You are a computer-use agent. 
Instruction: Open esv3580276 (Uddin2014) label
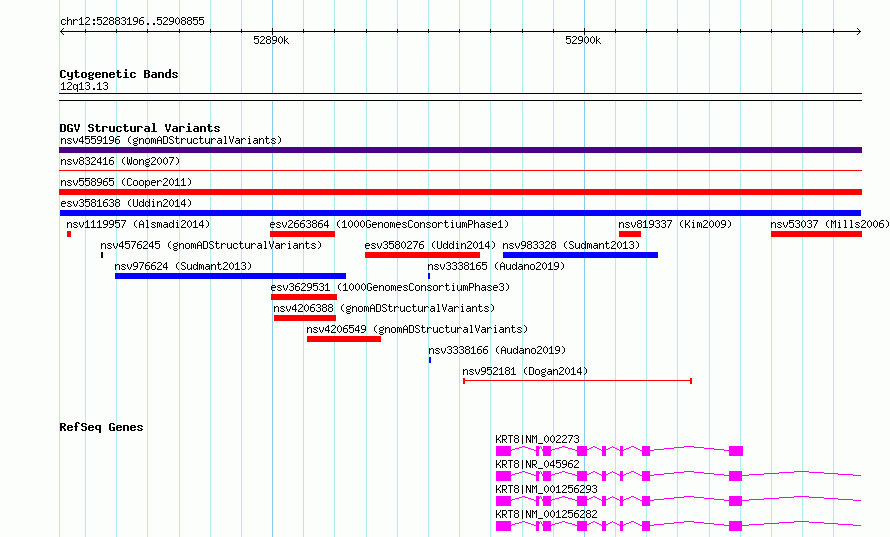point(430,245)
